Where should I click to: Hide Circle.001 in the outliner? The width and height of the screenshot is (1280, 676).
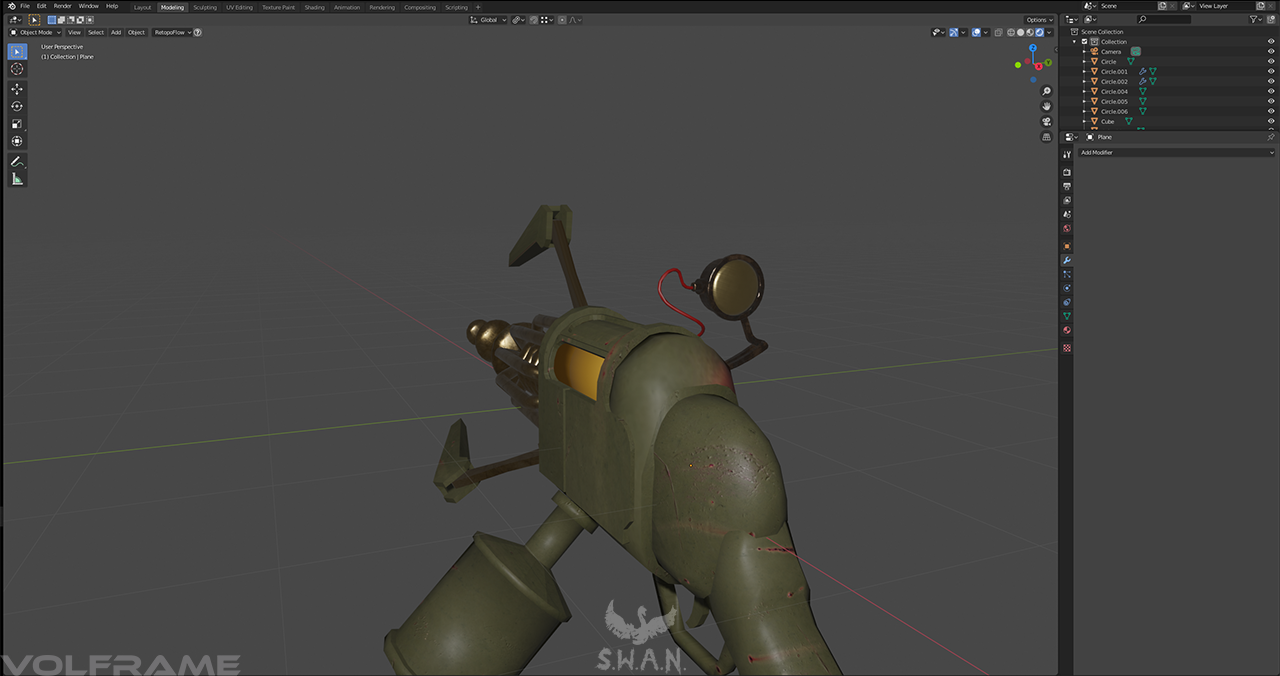point(1271,72)
